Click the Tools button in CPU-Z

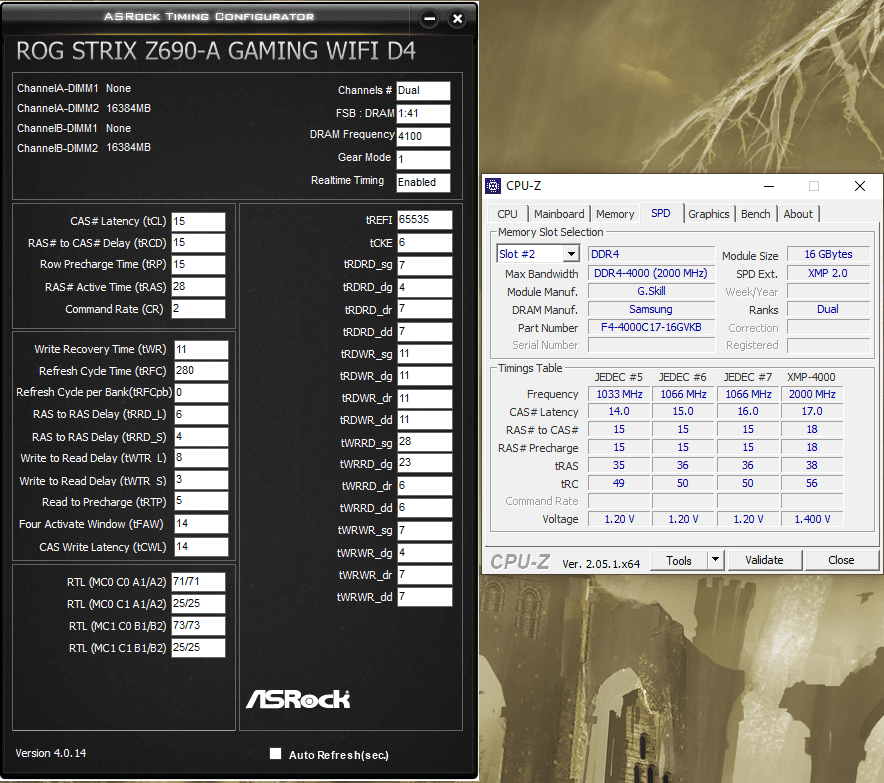tap(679, 560)
